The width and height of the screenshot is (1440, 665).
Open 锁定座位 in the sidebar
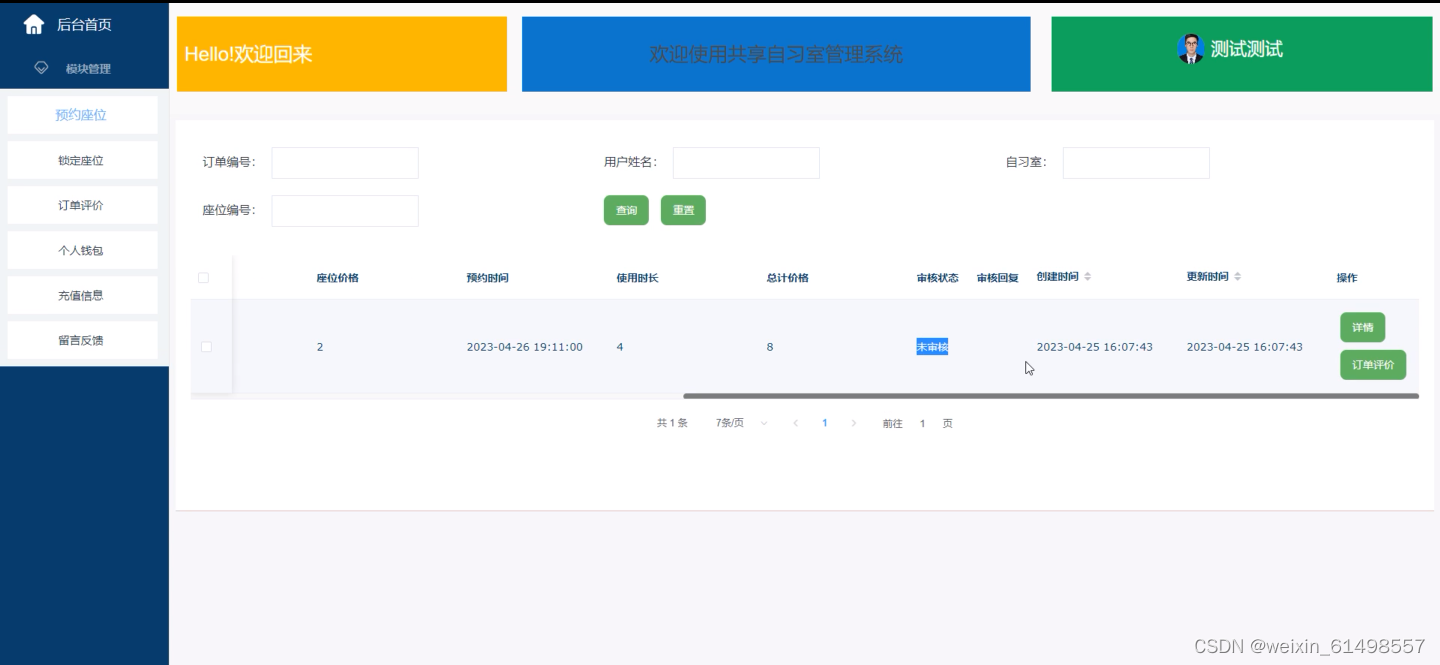(x=82, y=160)
